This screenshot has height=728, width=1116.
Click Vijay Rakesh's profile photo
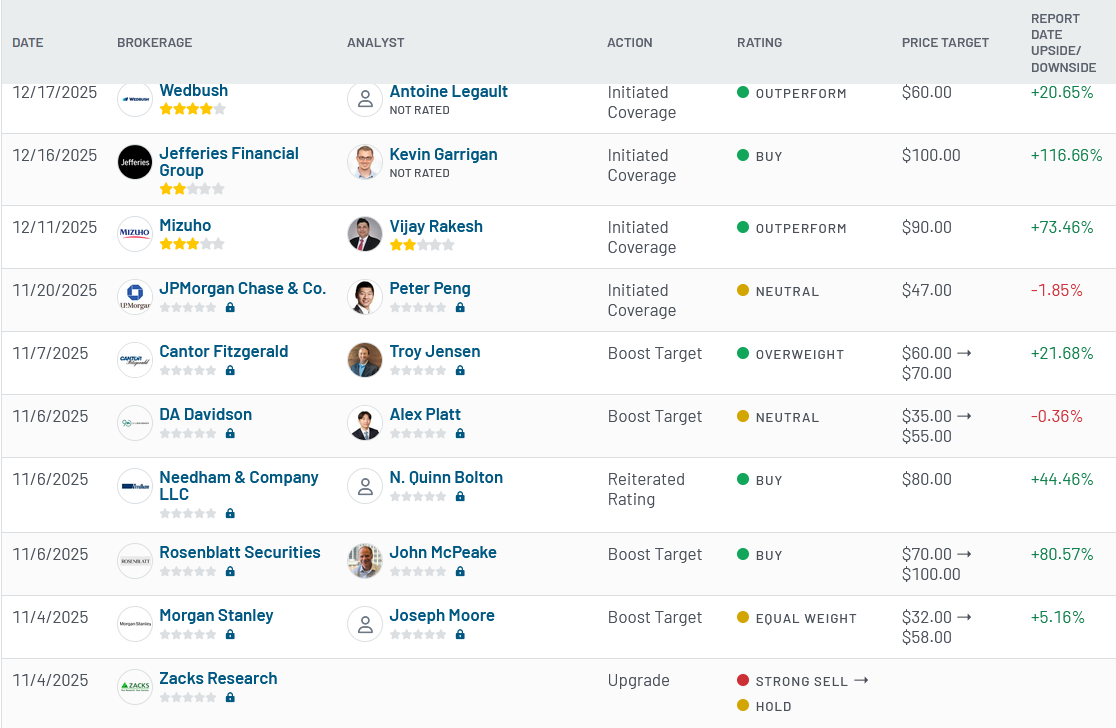pyautogui.click(x=365, y=234)
